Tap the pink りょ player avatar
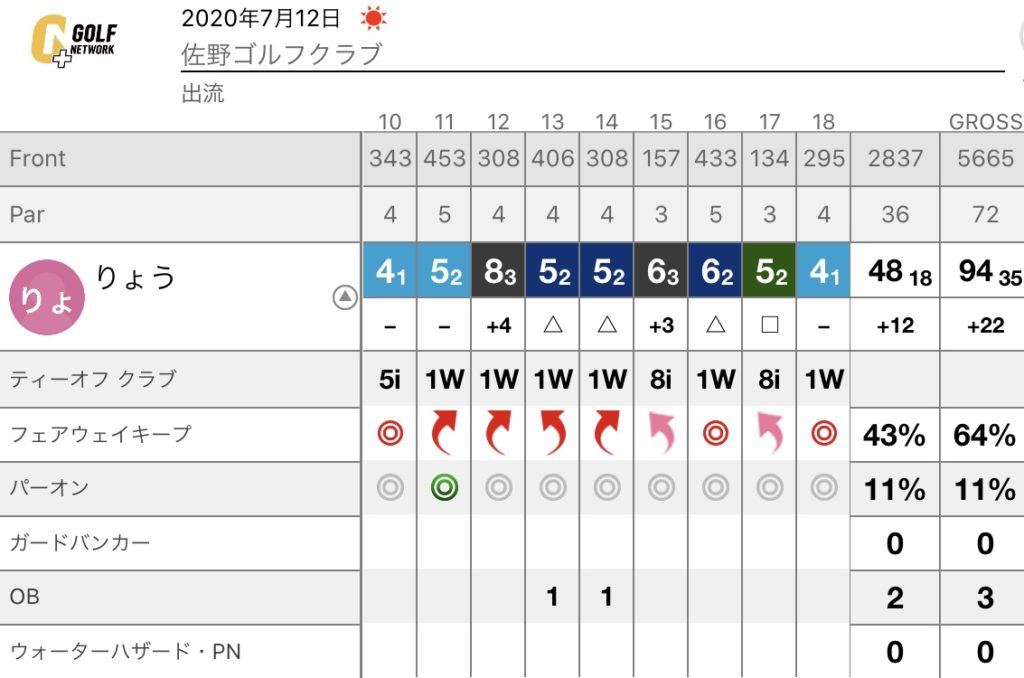Screen dimensions: 1024x678 47,298
